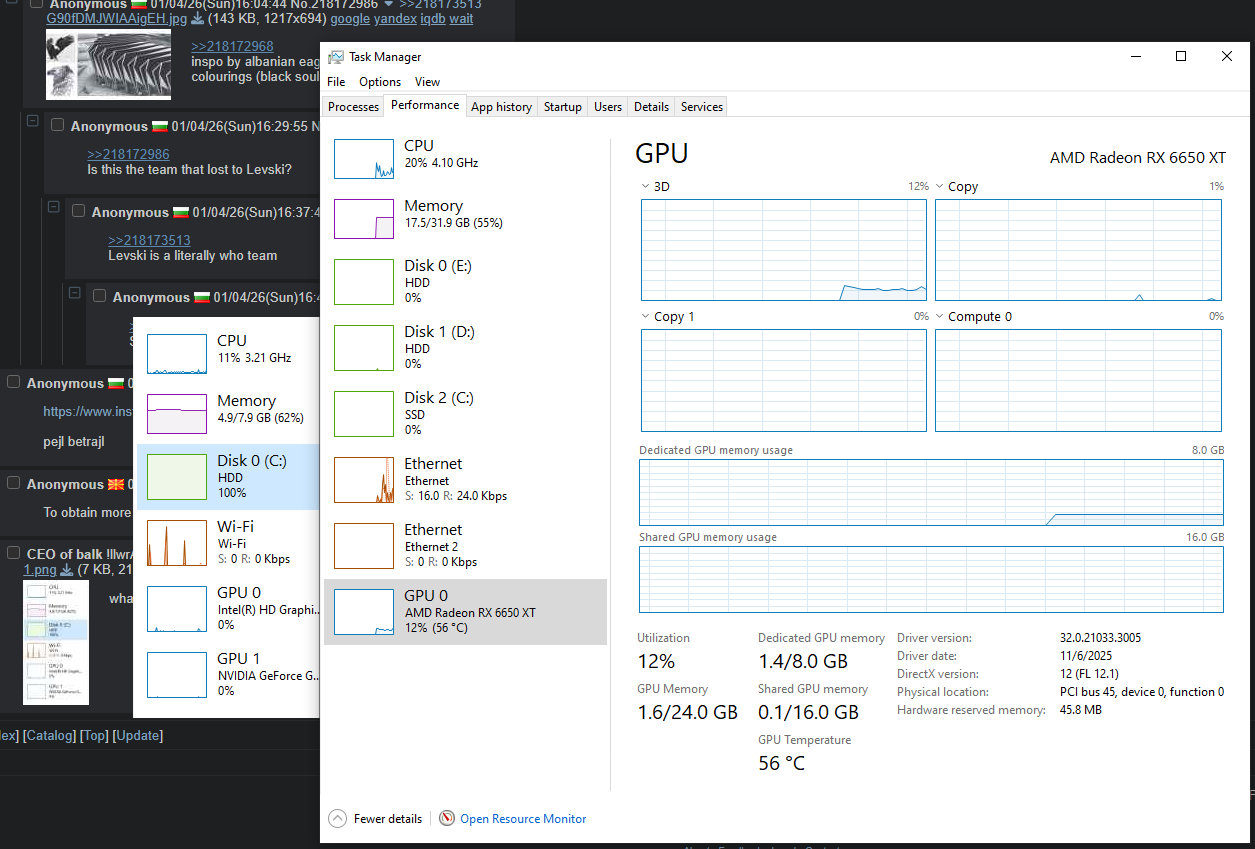Screen dimensions: 1255x849
Task: Click the Task Manager title bar app icon
Action: click(337, 57)
